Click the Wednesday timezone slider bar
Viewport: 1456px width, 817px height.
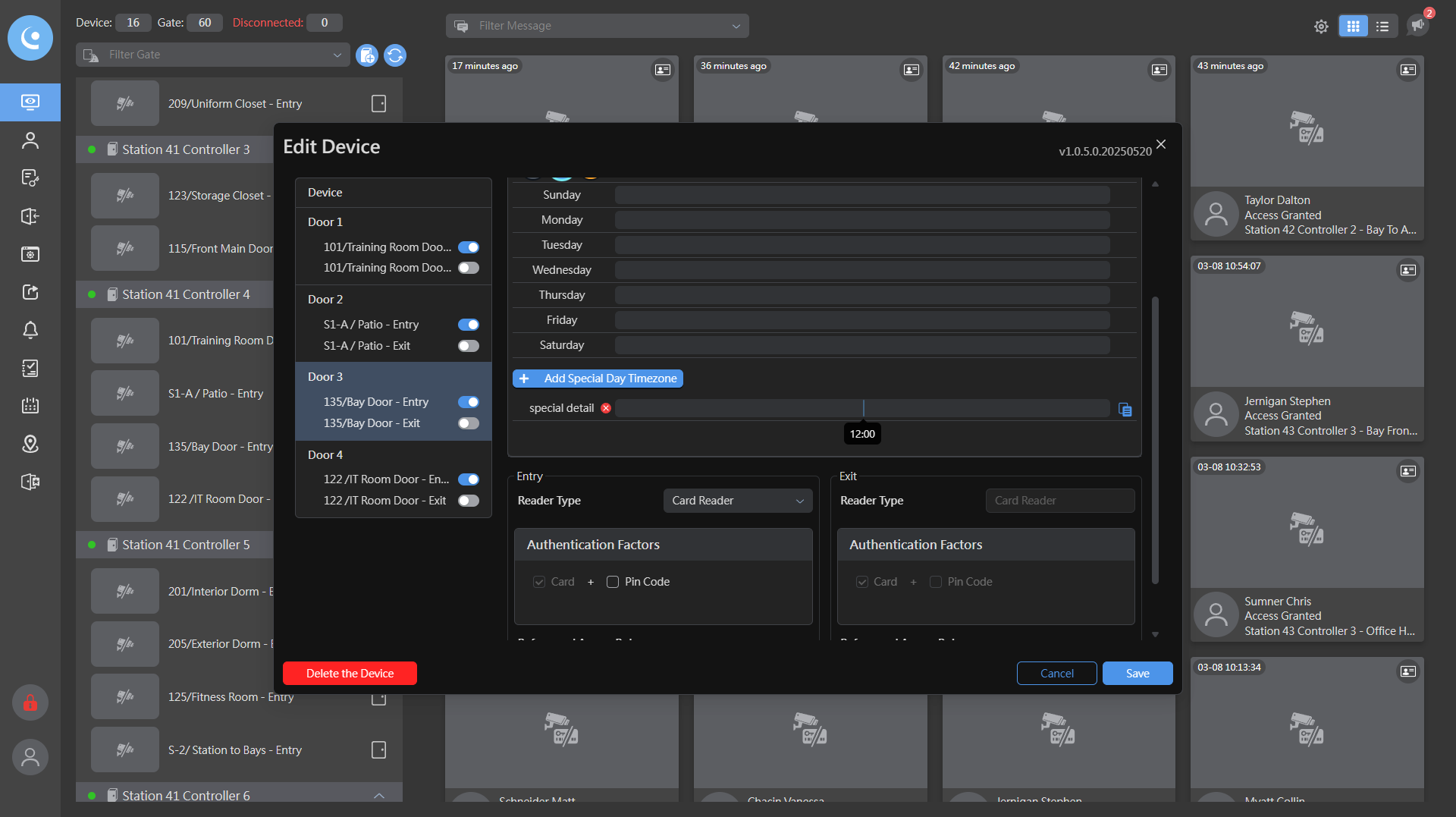click(x=862, y=270)
